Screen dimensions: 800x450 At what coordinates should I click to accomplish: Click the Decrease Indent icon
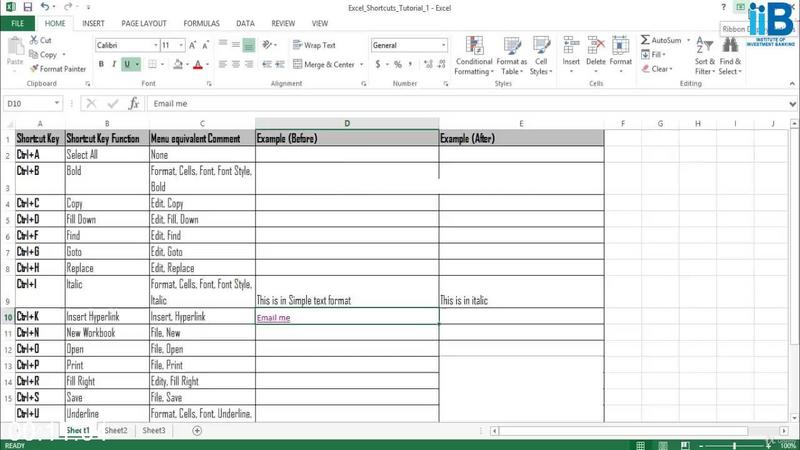click(x=267, y=64)
